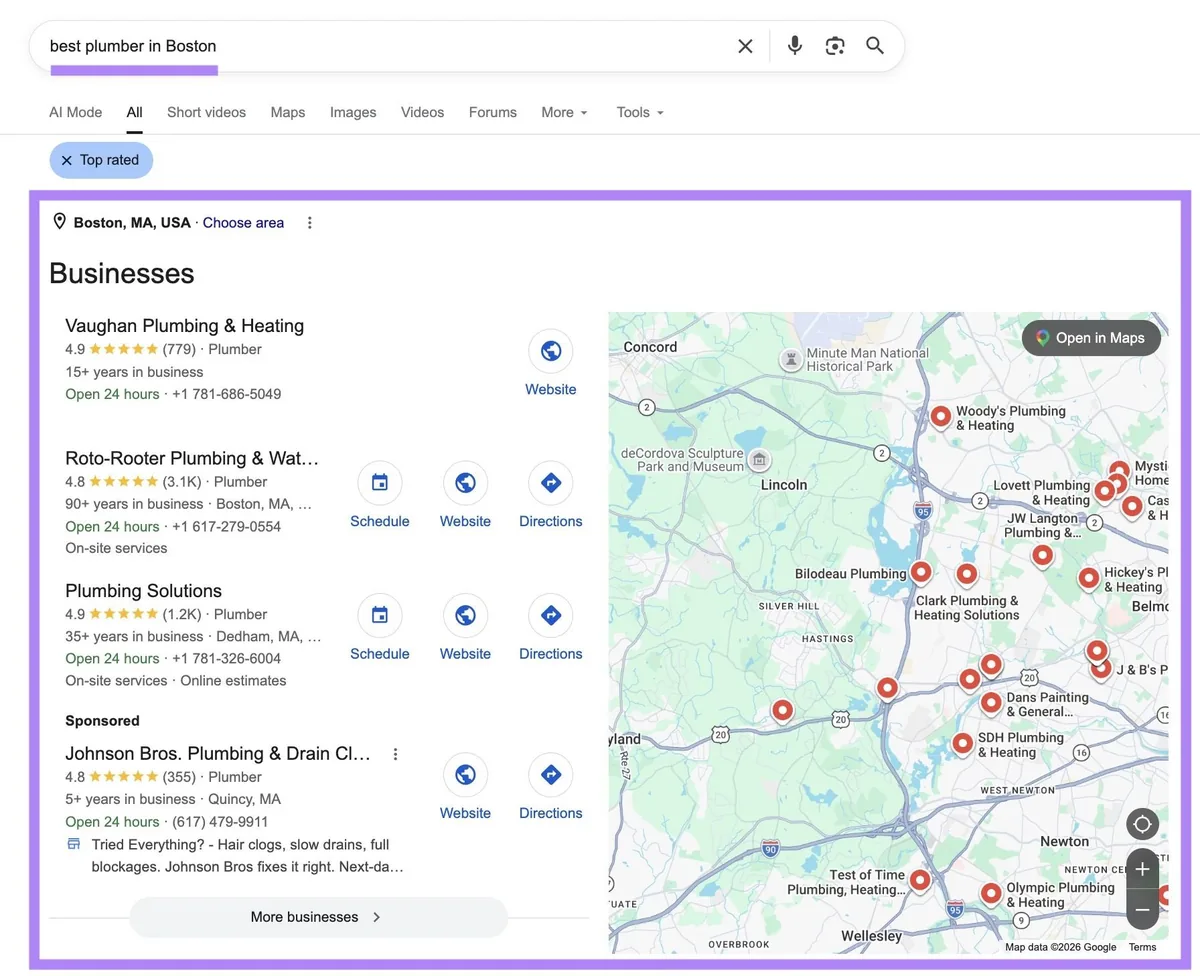
Task: Click the Open in Maps button
Action: coord(1091,338)
